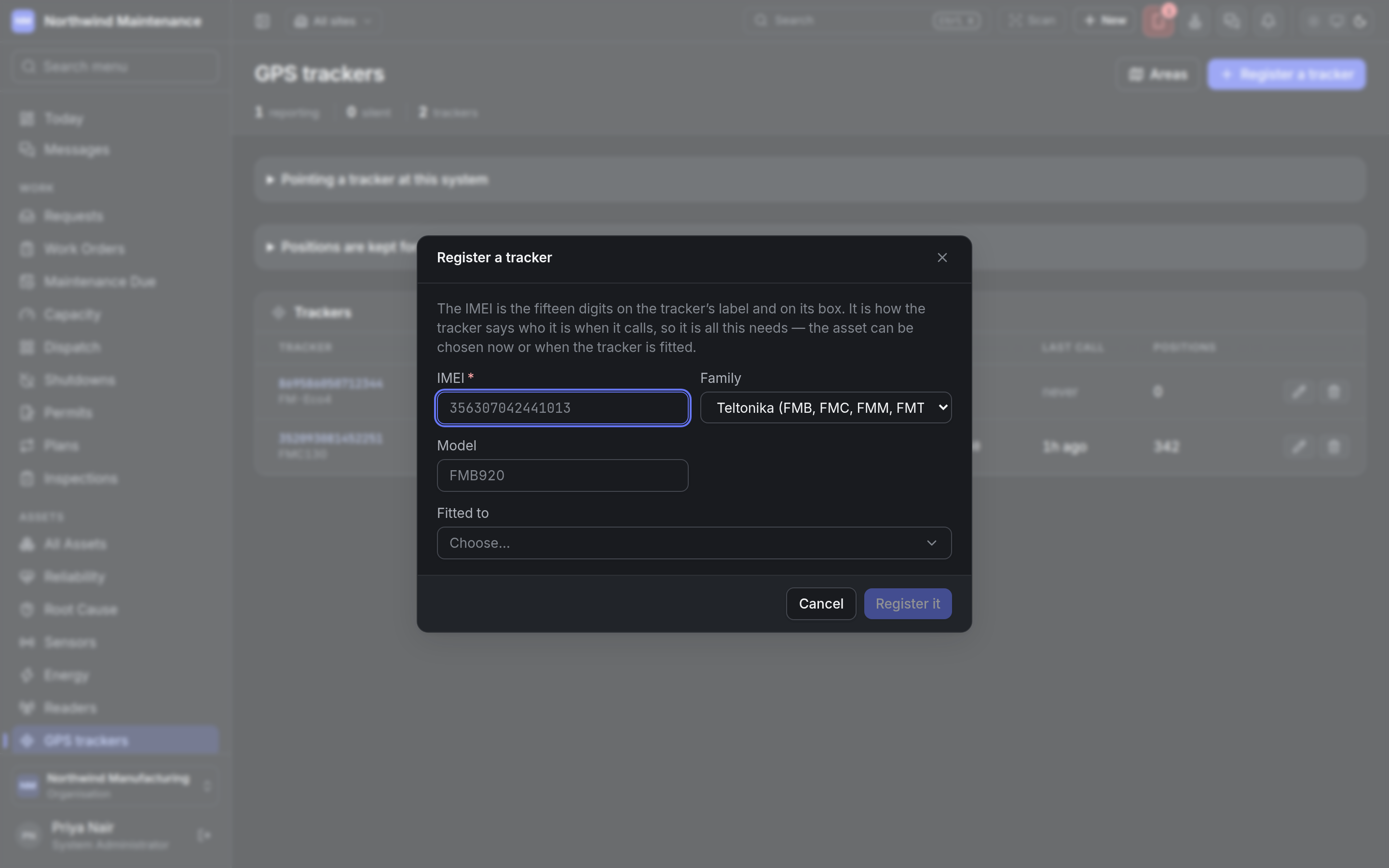
Task: Open the Northwind Manufacturing organization switcher
Action: (115, 786)
